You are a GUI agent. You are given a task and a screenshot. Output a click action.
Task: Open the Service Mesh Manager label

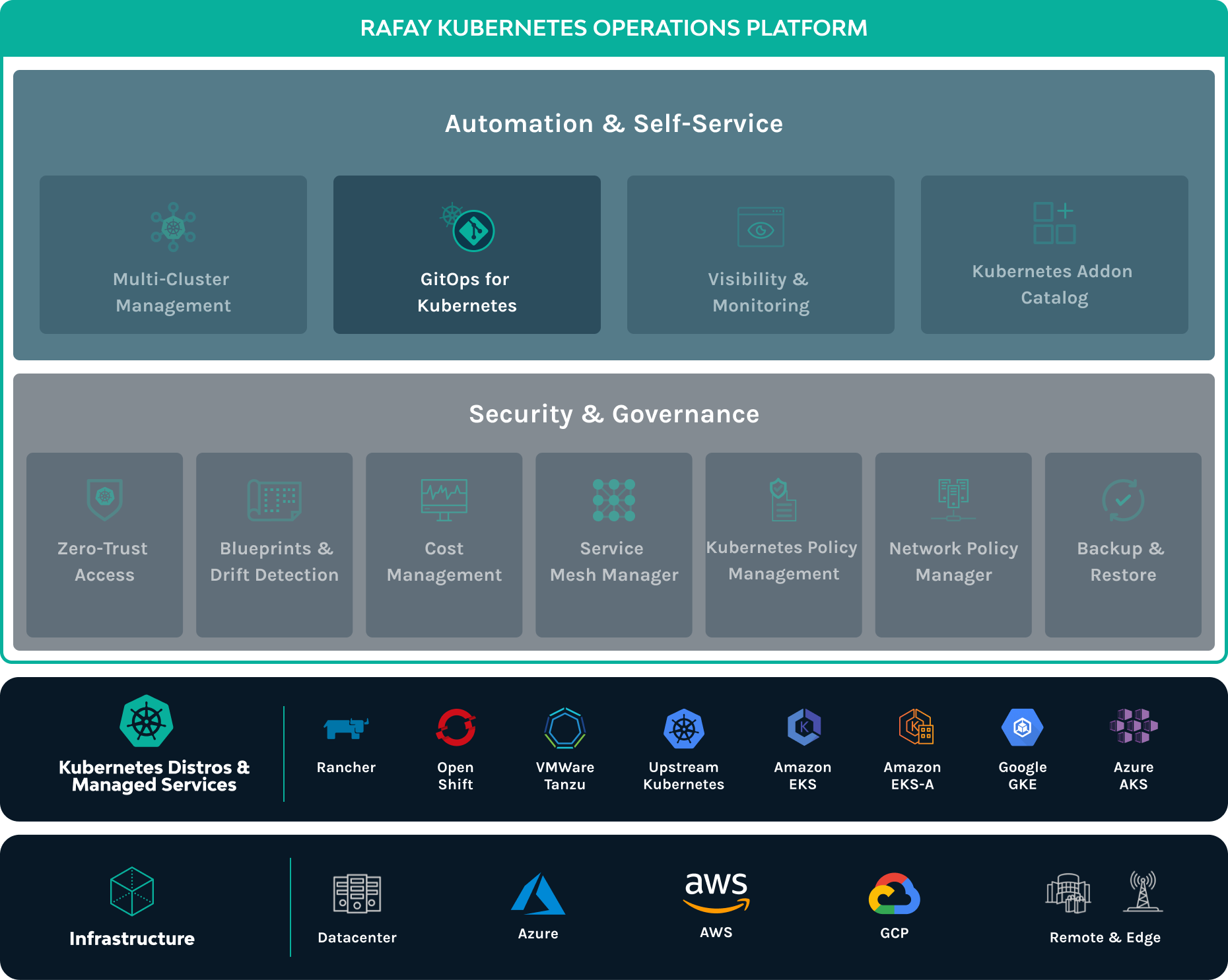coord(614,562)
